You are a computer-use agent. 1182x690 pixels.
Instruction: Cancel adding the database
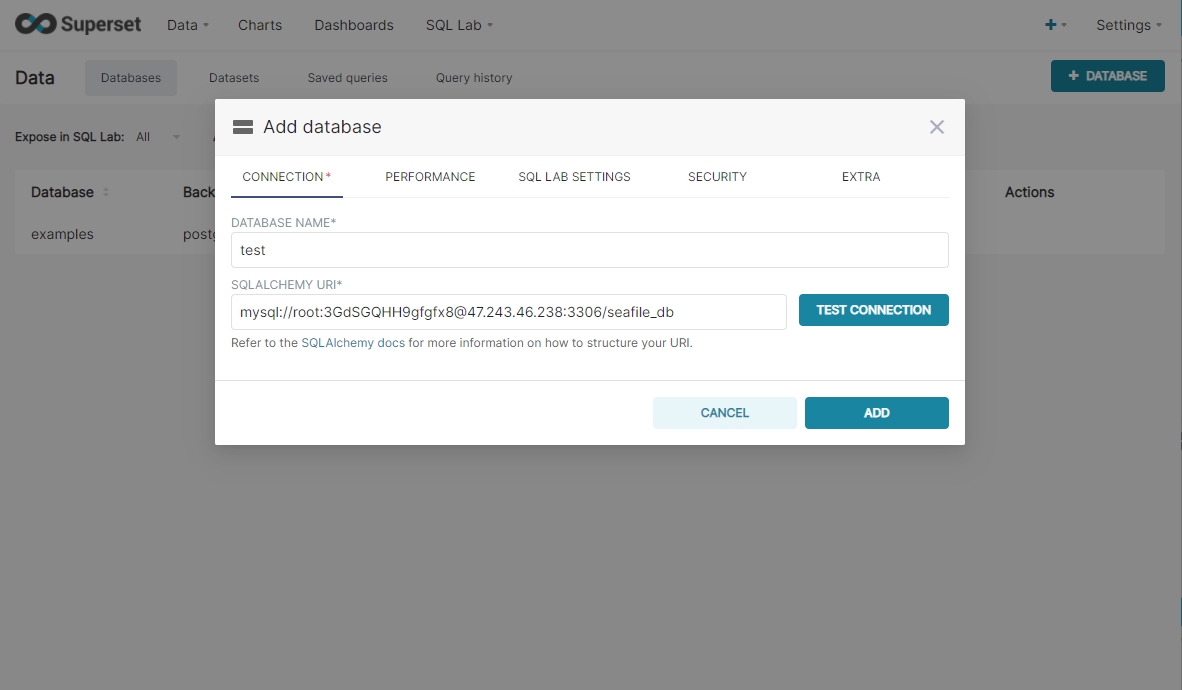point(724,413)
